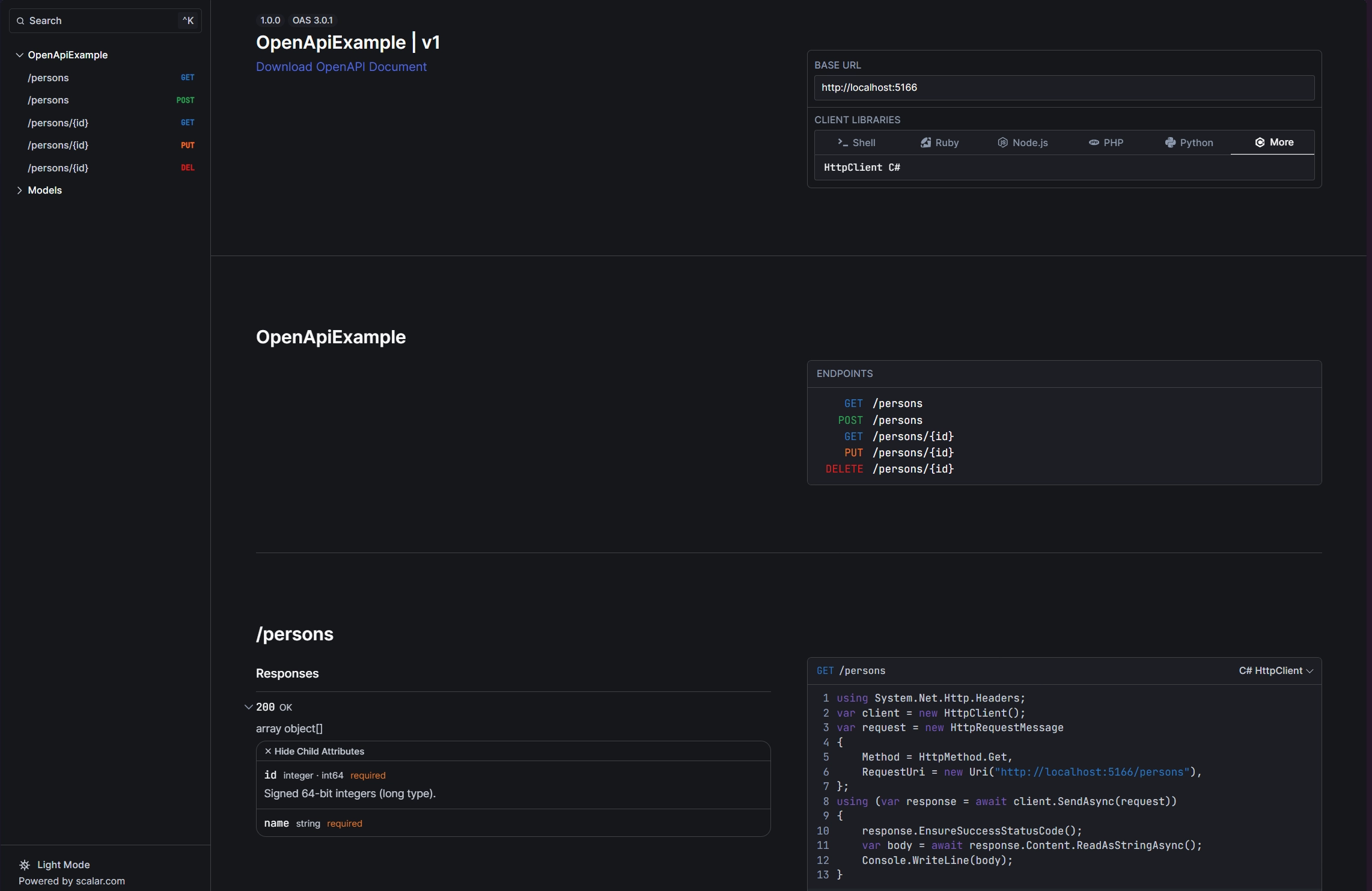
Task: Expand the Models sidebar section
Action: tap(19, 191)
